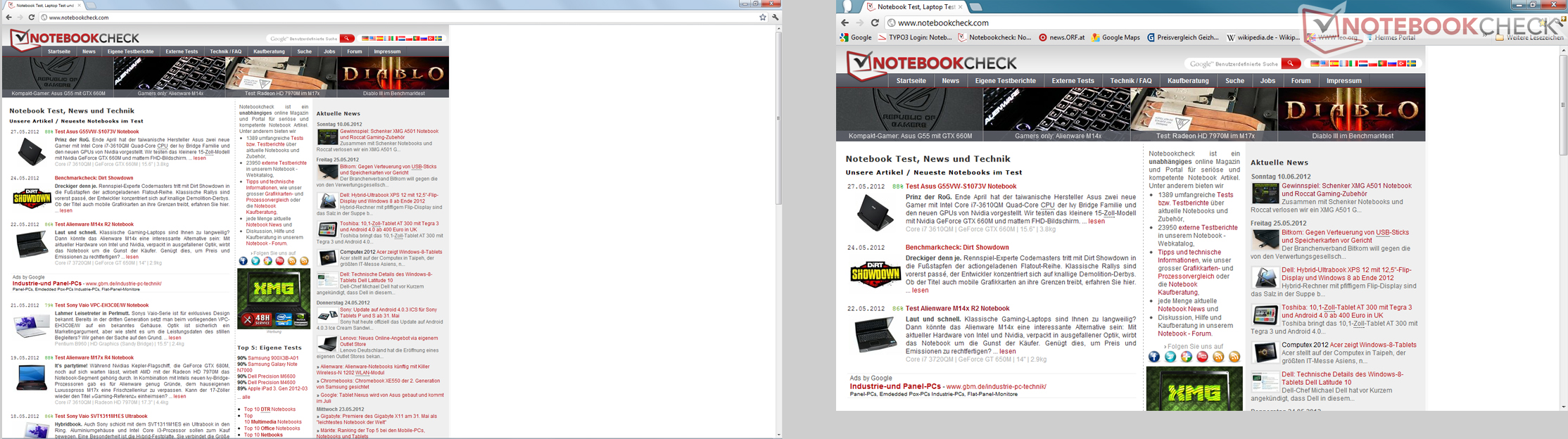Select German flag in left window
This screenshot has height=439, width=1568.
click(365, 38)
